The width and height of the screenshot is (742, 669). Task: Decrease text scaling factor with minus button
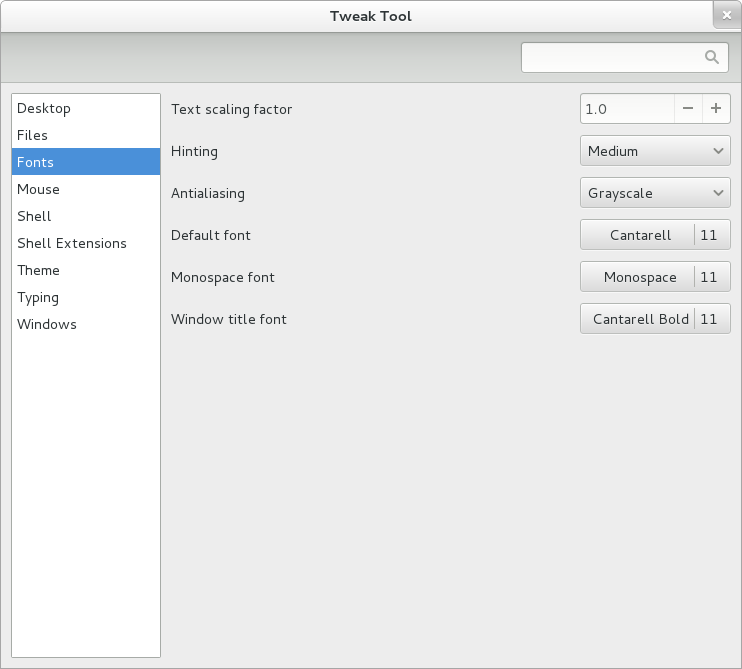(x=687, y=109)
